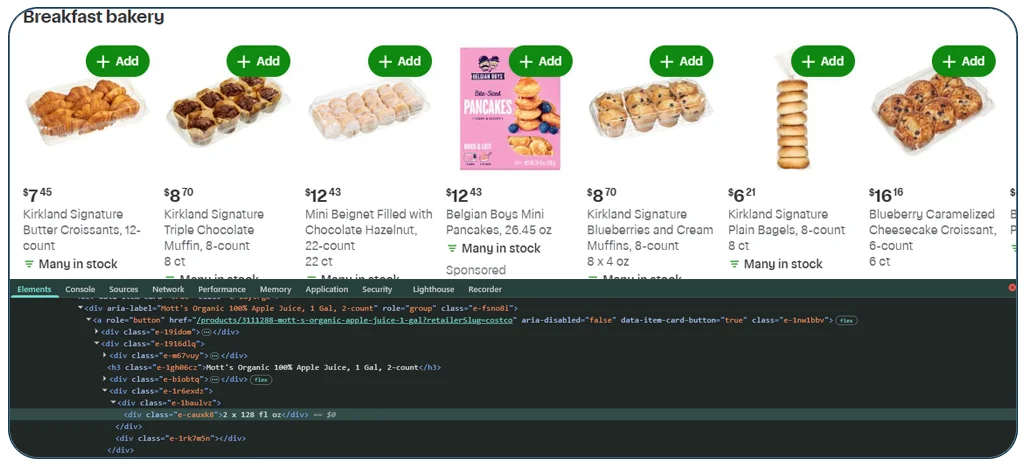
Task: Switch to the Elements tab
Action: pyautogui.click(x=34, y=289)
